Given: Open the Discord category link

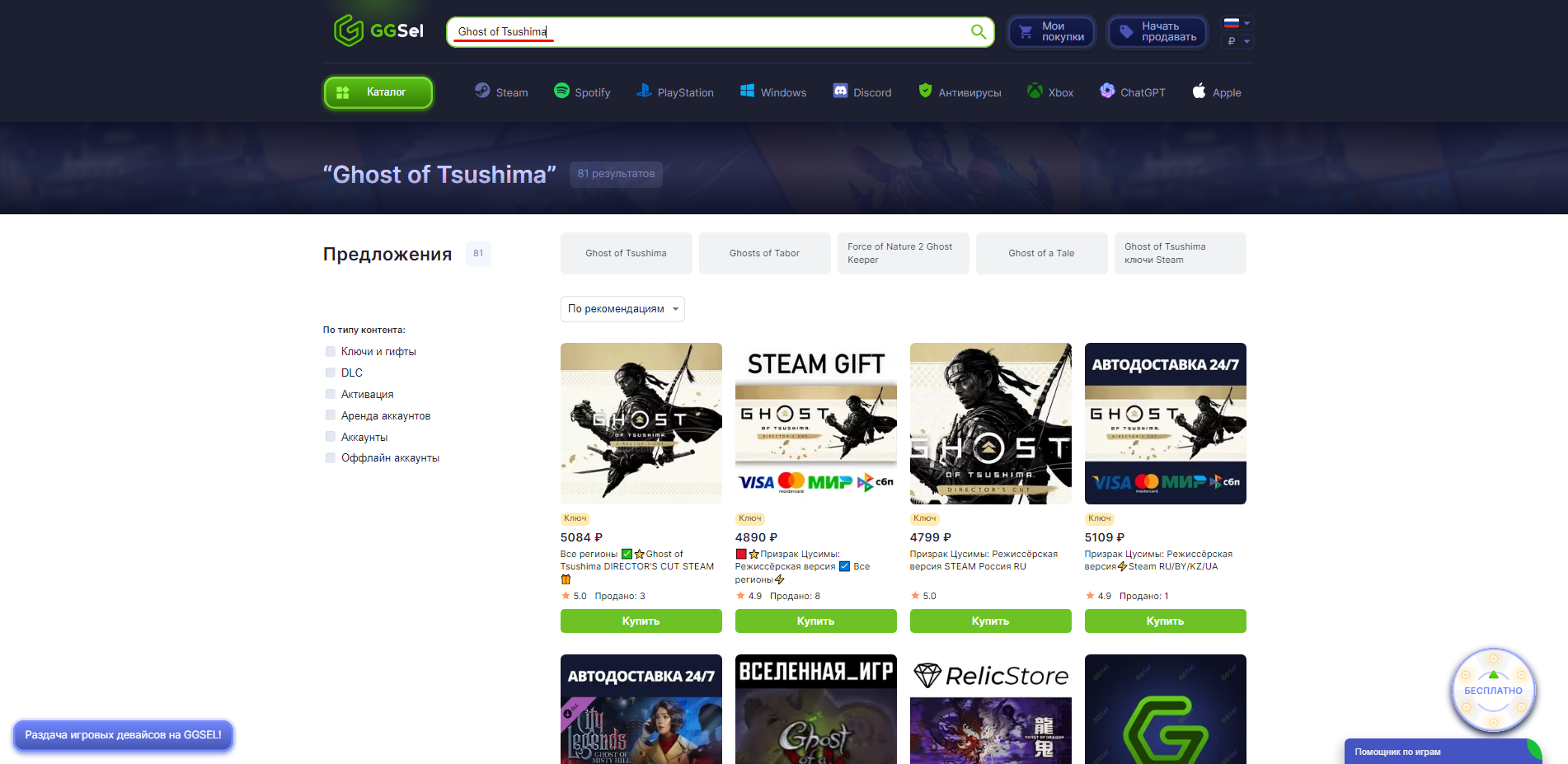Looking at the screenshot, I should [x=862, y=92].
